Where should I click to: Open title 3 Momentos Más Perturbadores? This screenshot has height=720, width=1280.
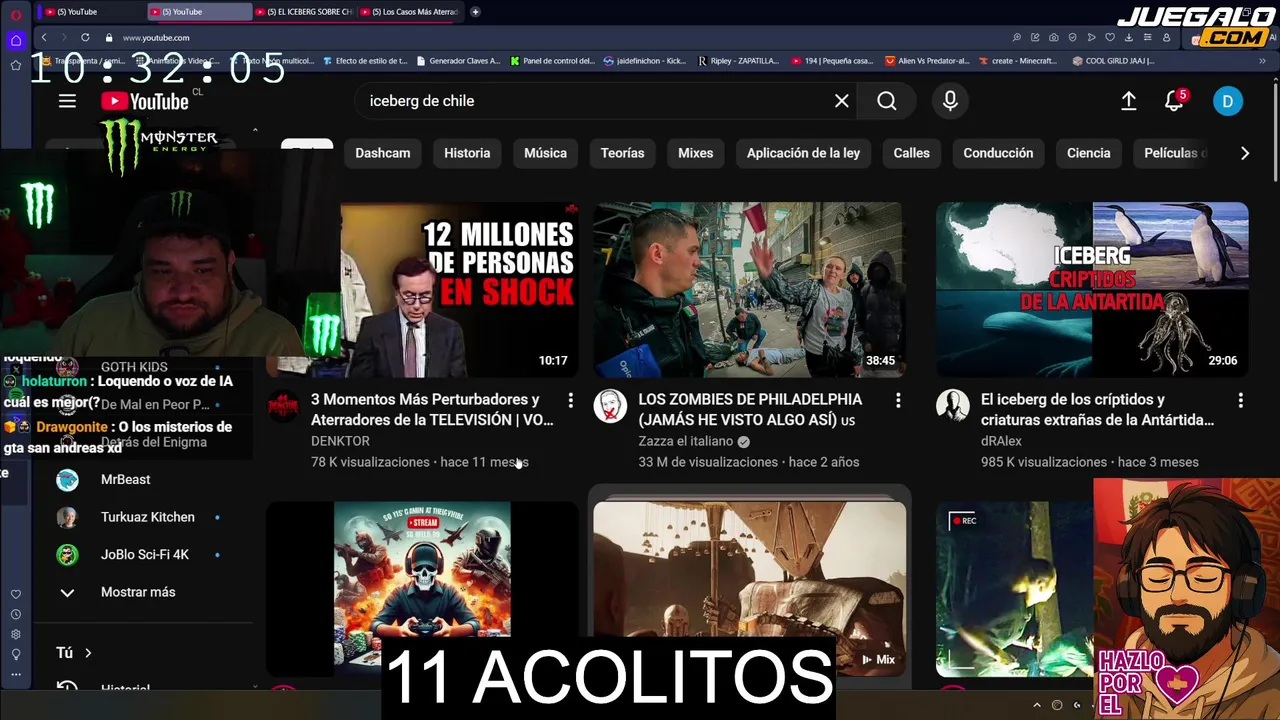[432, 410]
